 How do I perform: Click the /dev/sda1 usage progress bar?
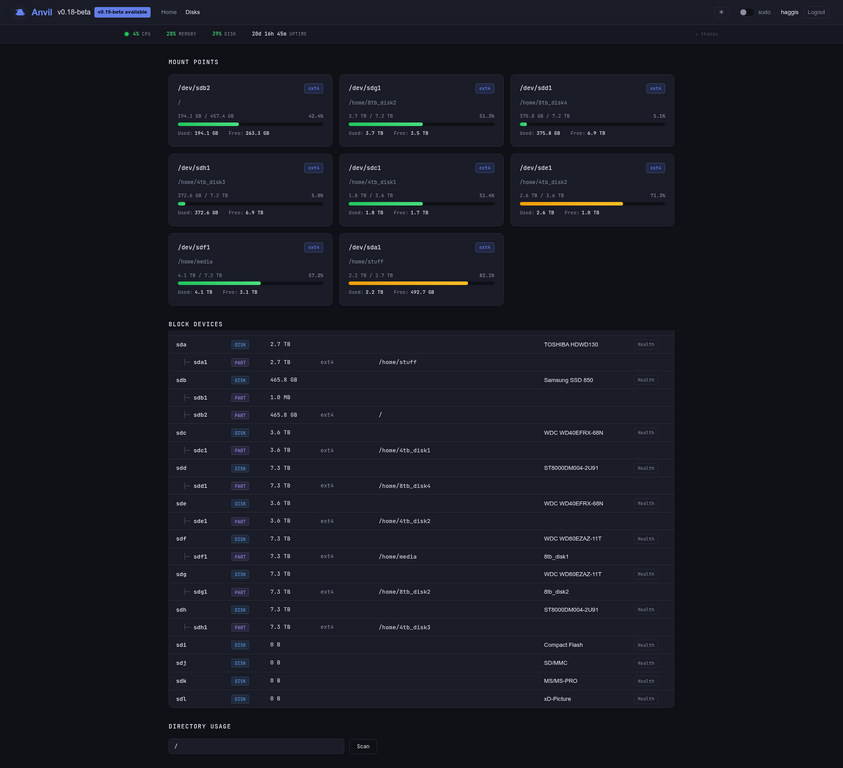(421, 283)
